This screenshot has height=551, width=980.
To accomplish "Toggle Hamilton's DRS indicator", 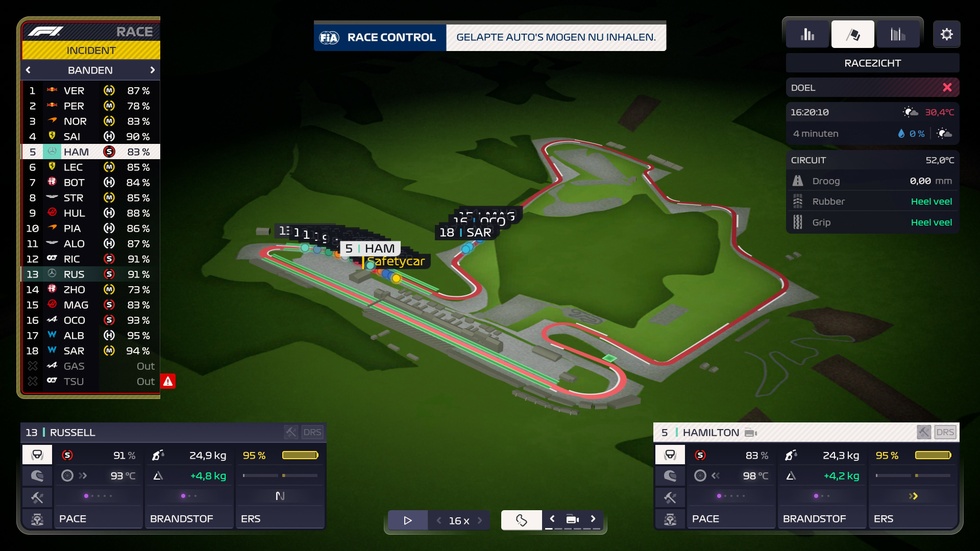I will [x=945, y=432].
